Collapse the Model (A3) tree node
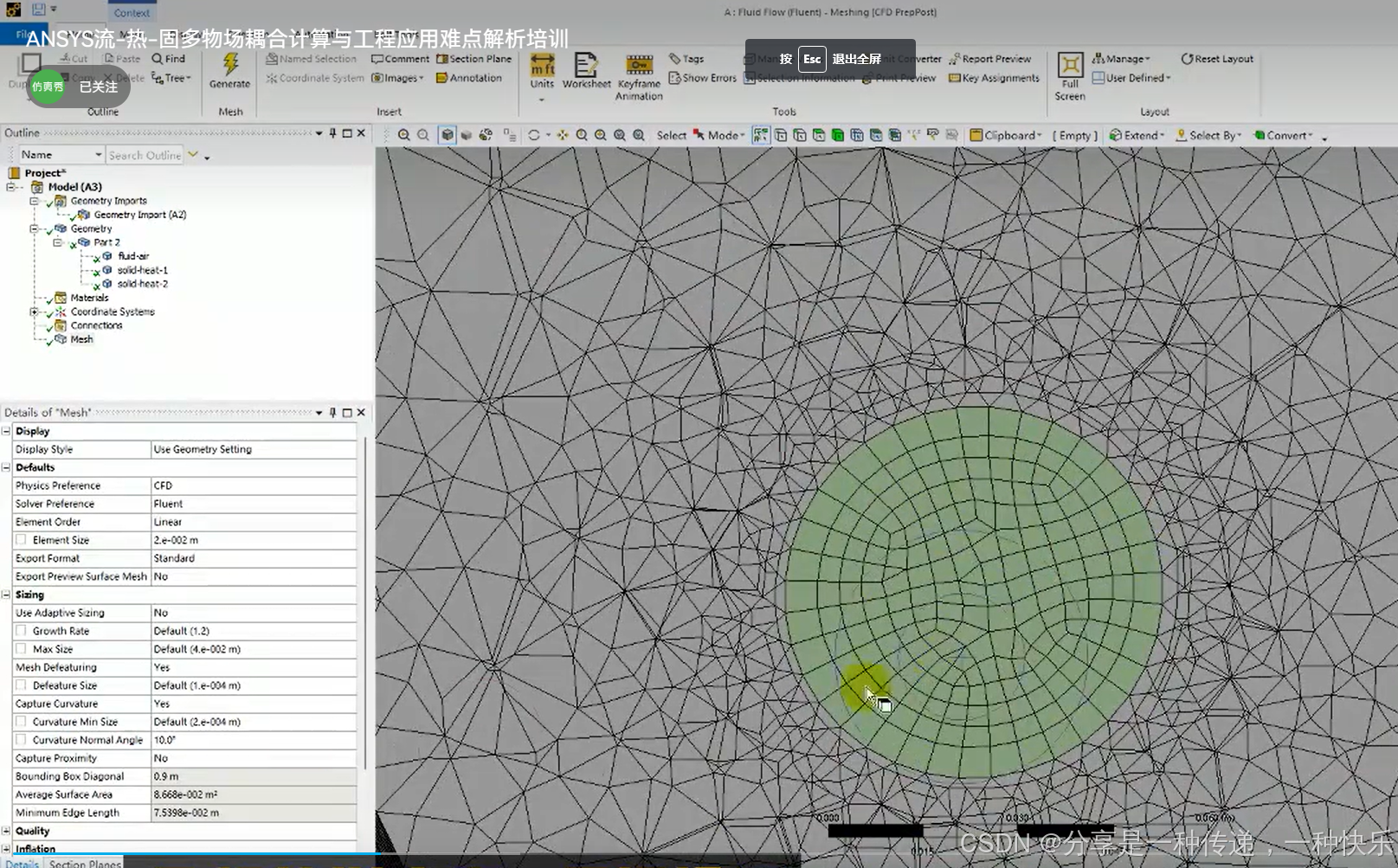Screen dimensions: 1398x868 coord(11,187)
